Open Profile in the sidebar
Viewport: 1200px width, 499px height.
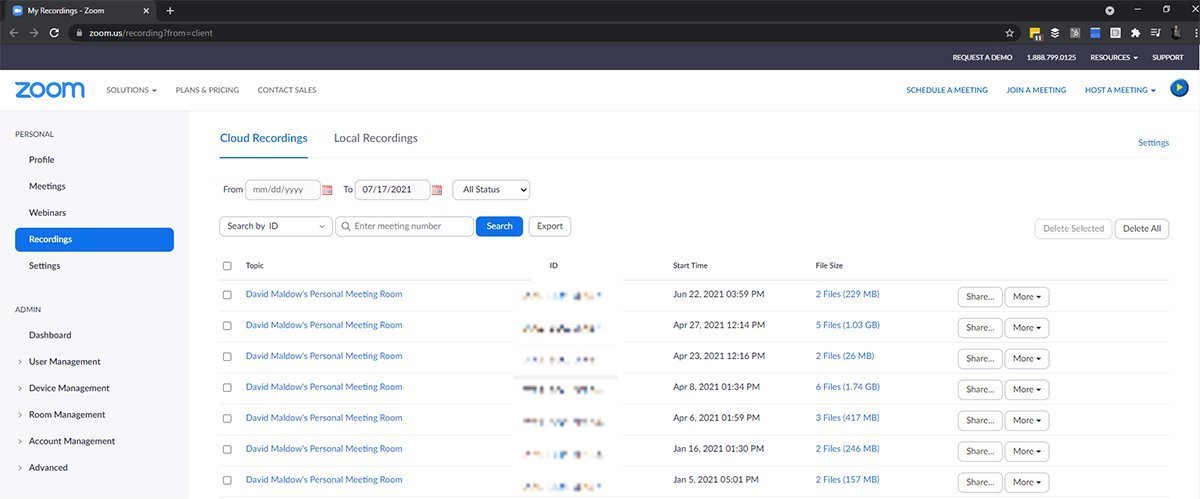tap(42, 160)
